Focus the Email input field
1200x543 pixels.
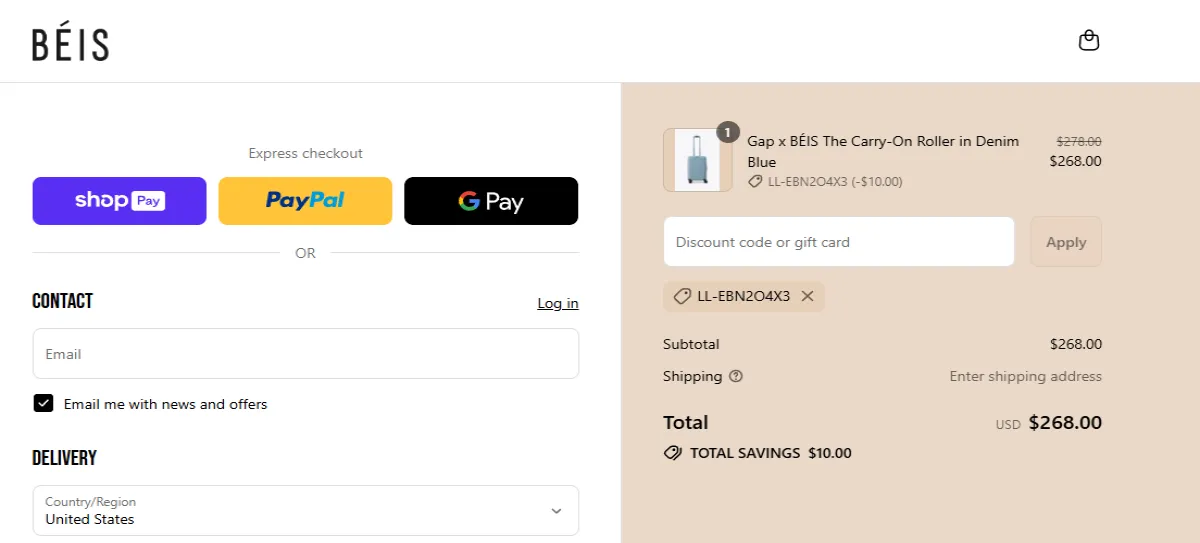coord(306,354)
